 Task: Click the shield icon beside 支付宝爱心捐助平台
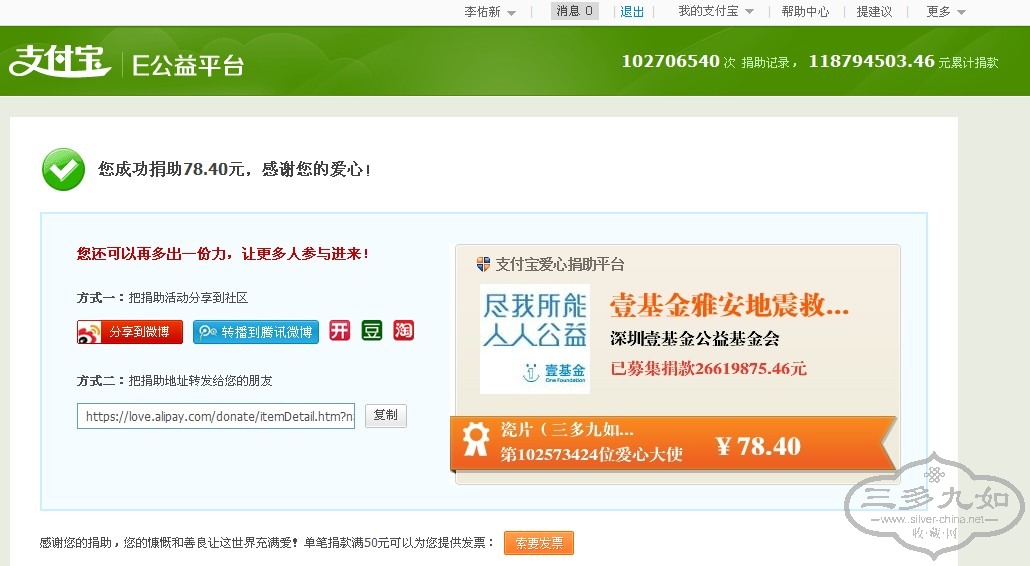(483, 265)
